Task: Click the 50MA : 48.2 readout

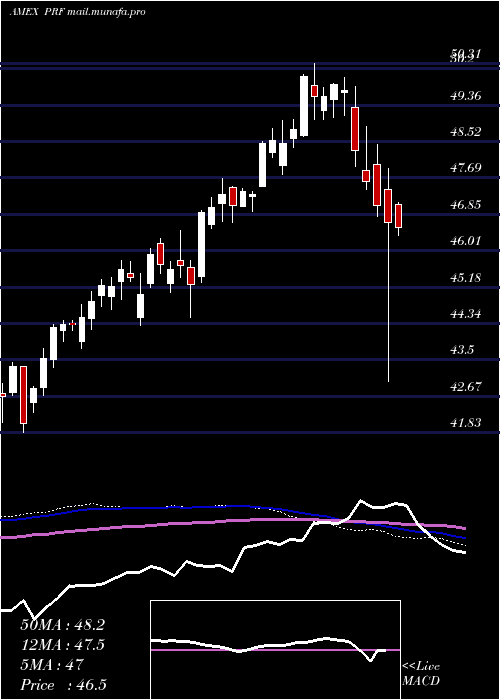Action: pyautogui.click(x=62, y=625)
